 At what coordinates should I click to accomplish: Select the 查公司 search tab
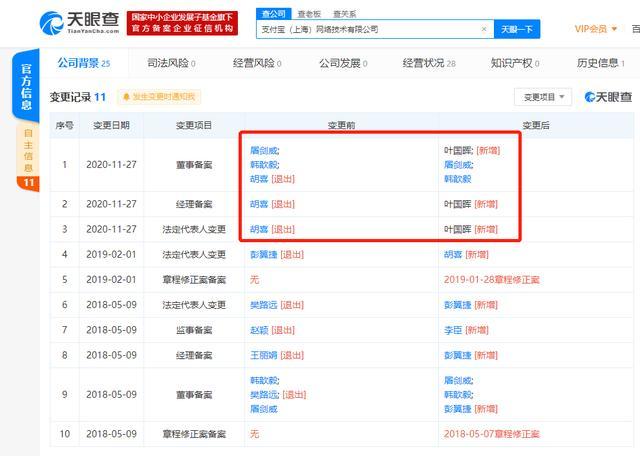[272, 14]
